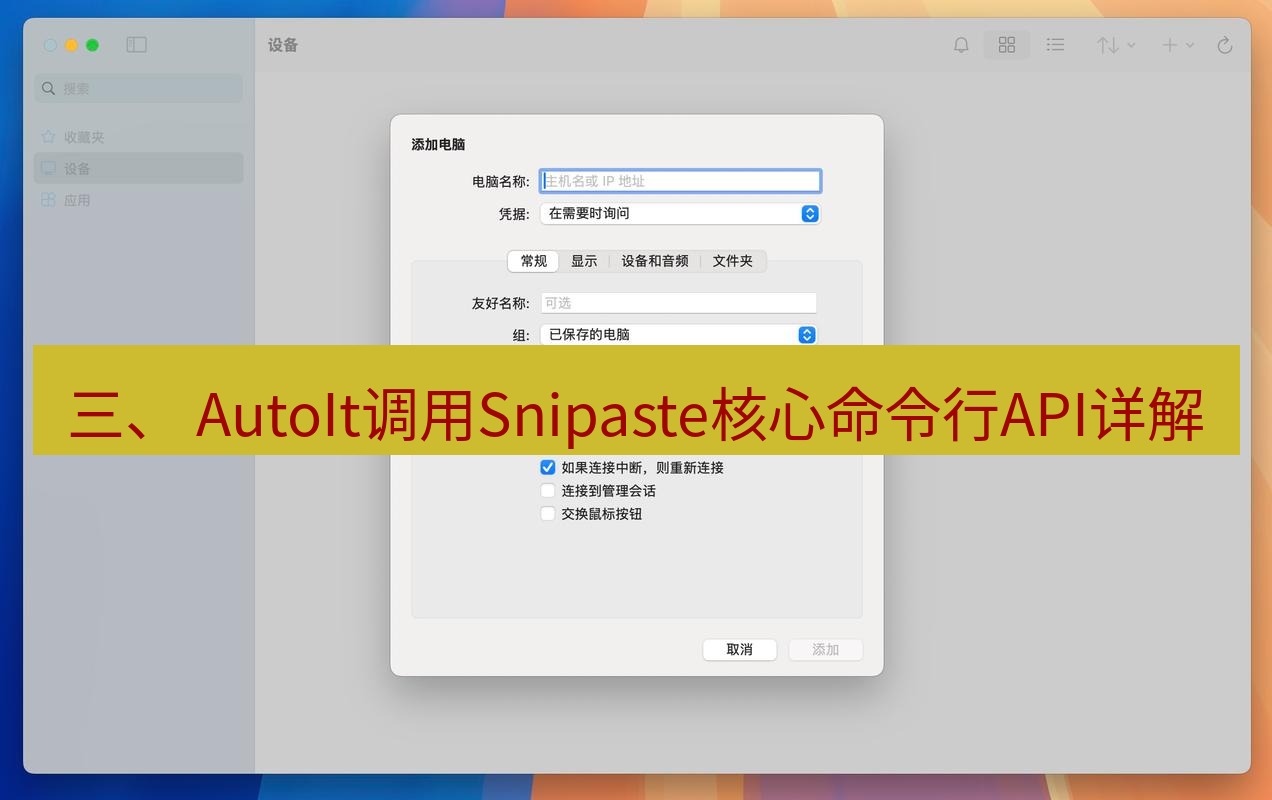Image resolution: width=1272 pixels, height=800 pixels.
Task: Open the sort order menu
Action: 1116,45
